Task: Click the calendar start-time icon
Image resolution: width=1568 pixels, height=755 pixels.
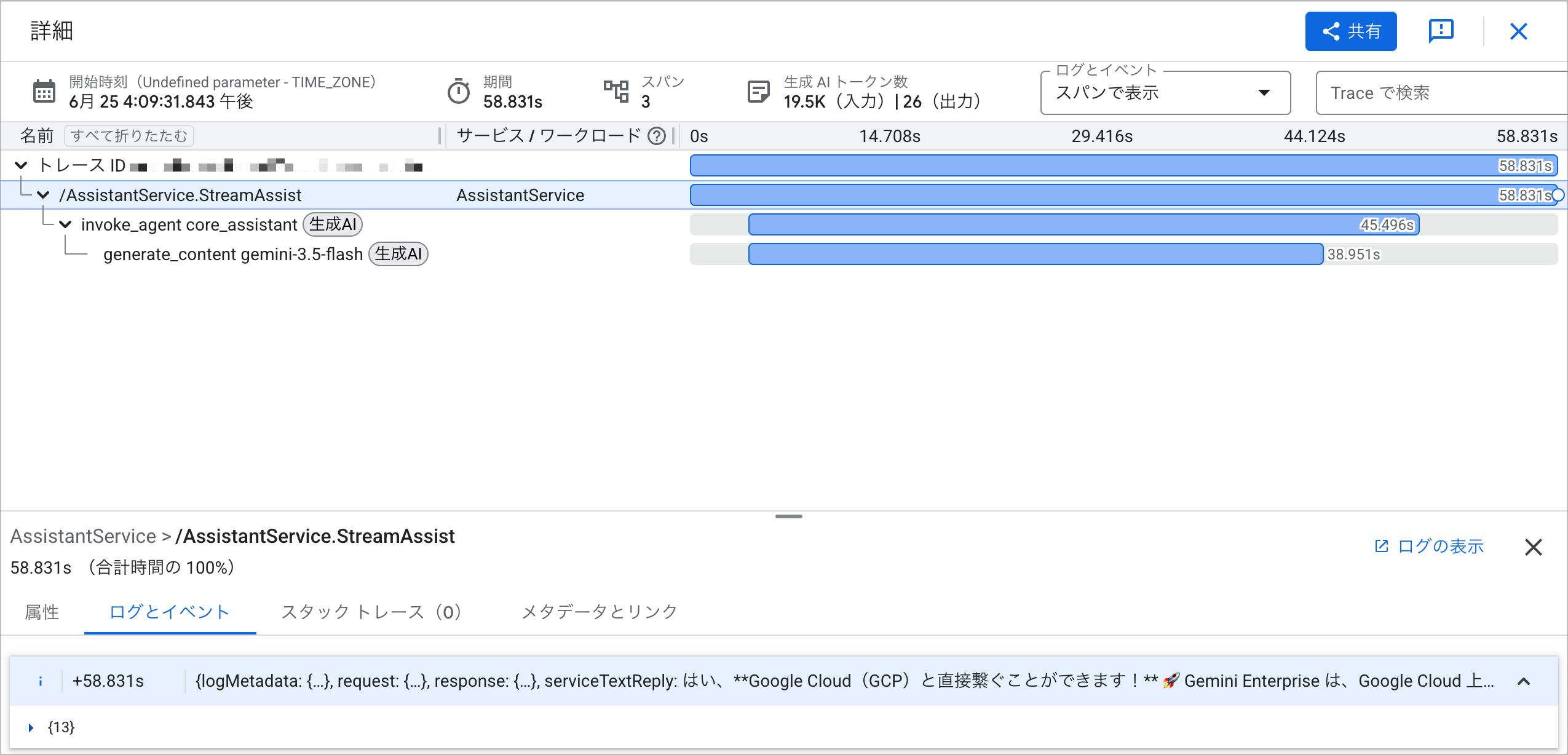Action: pyautogui.click(x=44, y=92)
